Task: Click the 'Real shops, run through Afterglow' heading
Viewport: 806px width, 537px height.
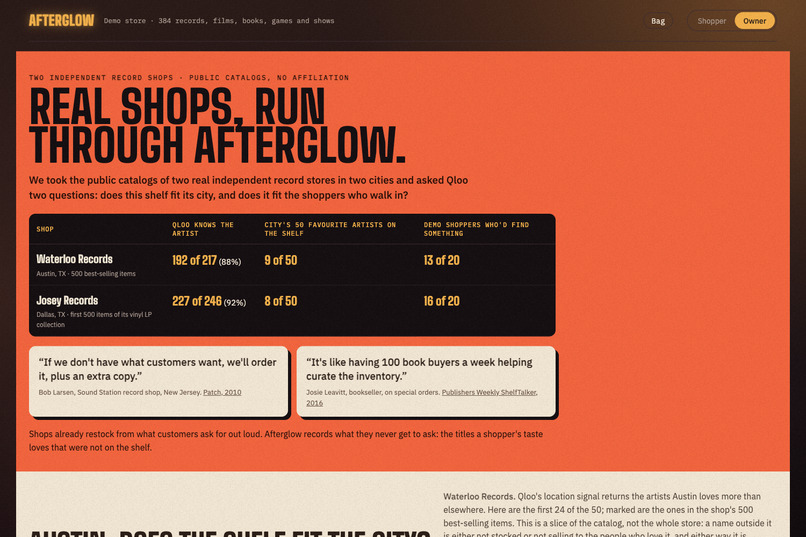Action: 217,125
